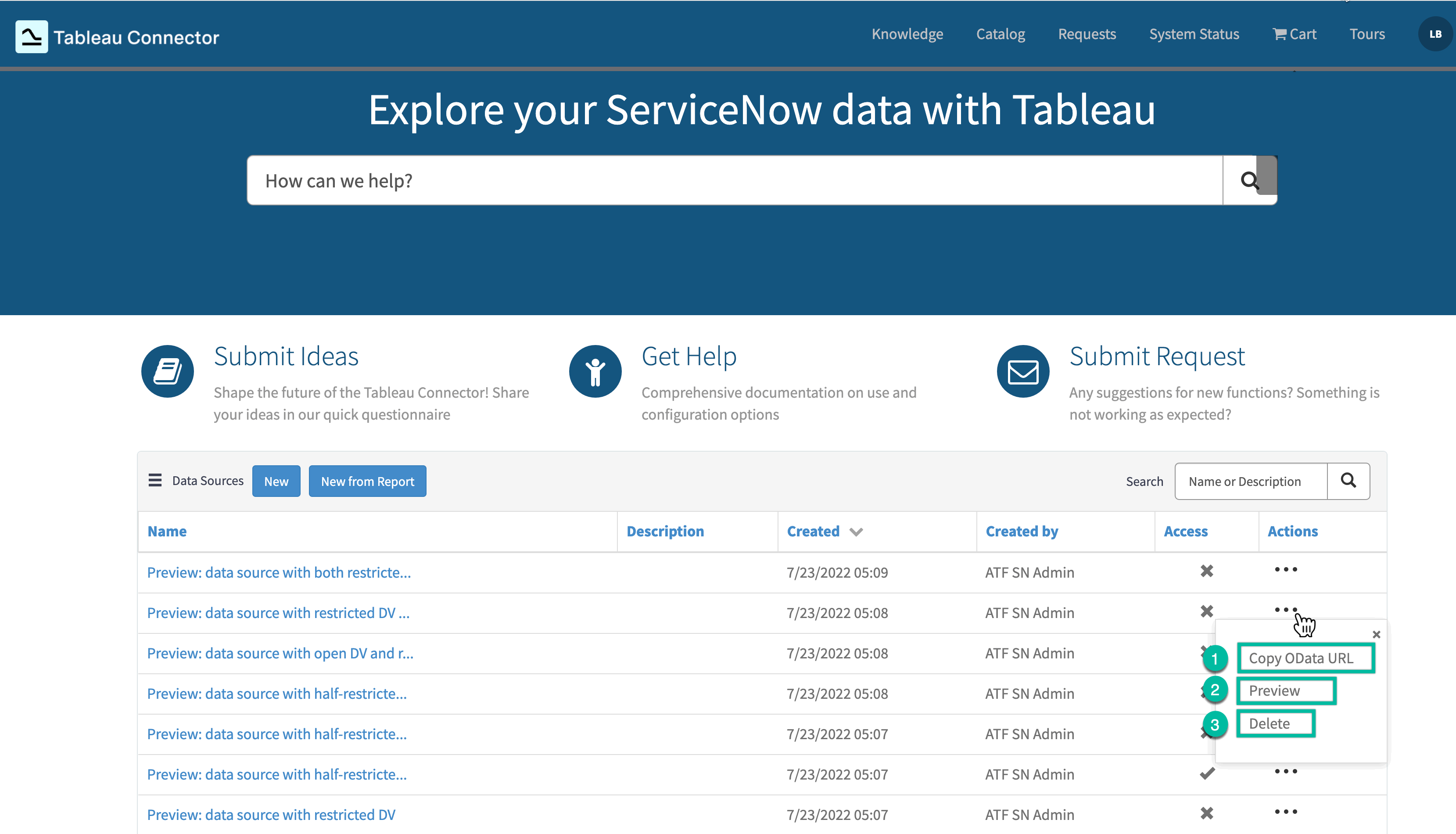
Task: Collapse the Created column sort chevron
Action: pyautogui.click(x=857, y=532)
